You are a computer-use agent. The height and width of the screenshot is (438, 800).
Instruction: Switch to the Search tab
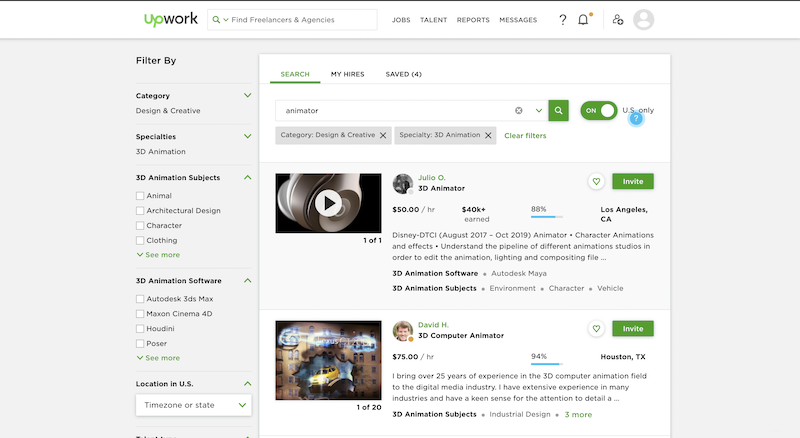pyautogui.click(x=295, y=74)
